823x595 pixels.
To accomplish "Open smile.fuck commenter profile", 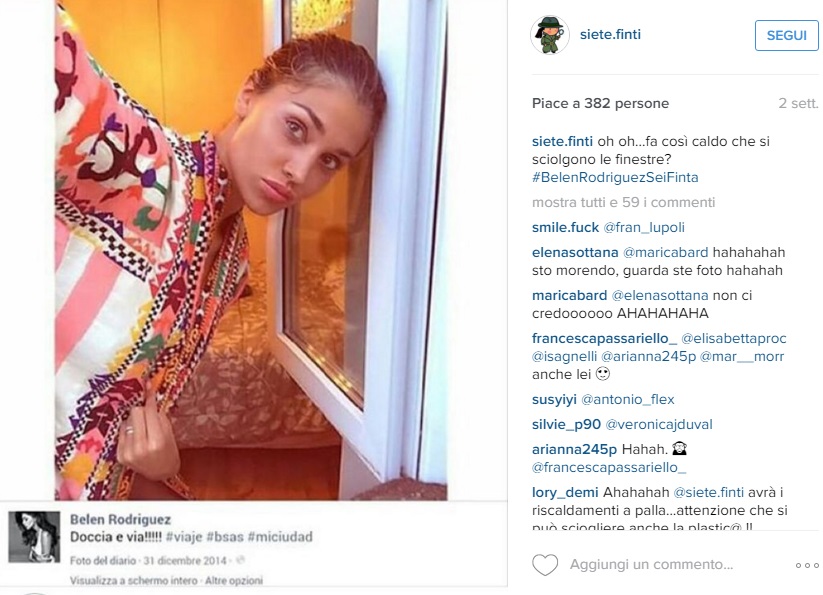I will pyautogui.click(x=565, y=228).
